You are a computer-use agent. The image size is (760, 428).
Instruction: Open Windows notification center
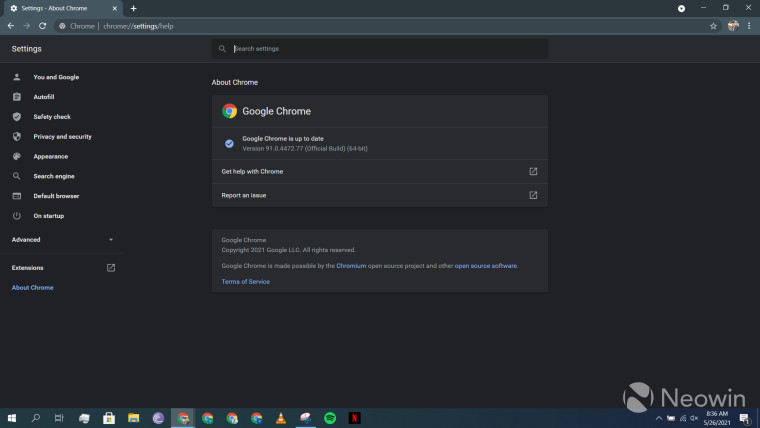tap(745, 418)
